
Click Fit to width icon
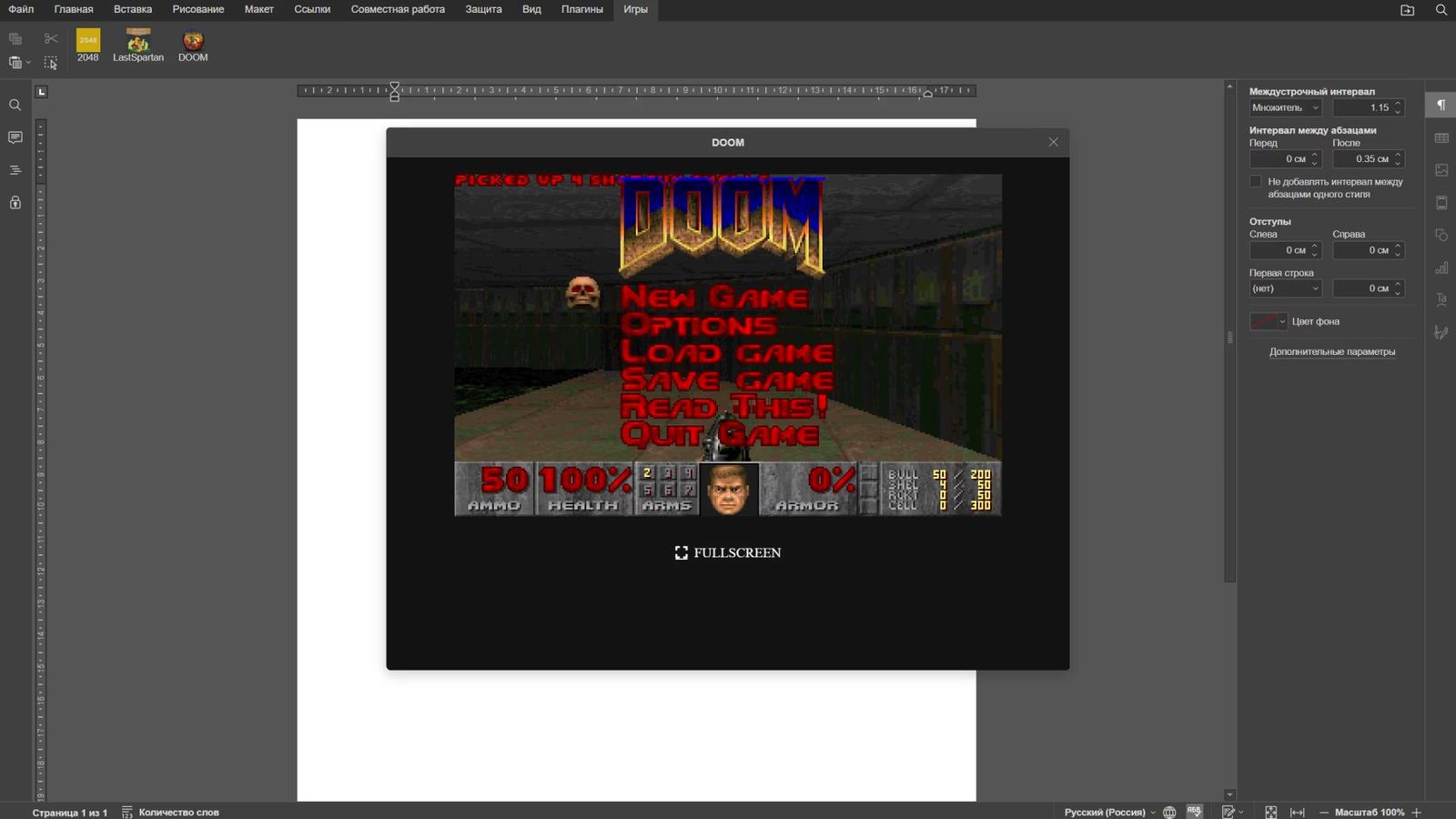click(1298, 812)
